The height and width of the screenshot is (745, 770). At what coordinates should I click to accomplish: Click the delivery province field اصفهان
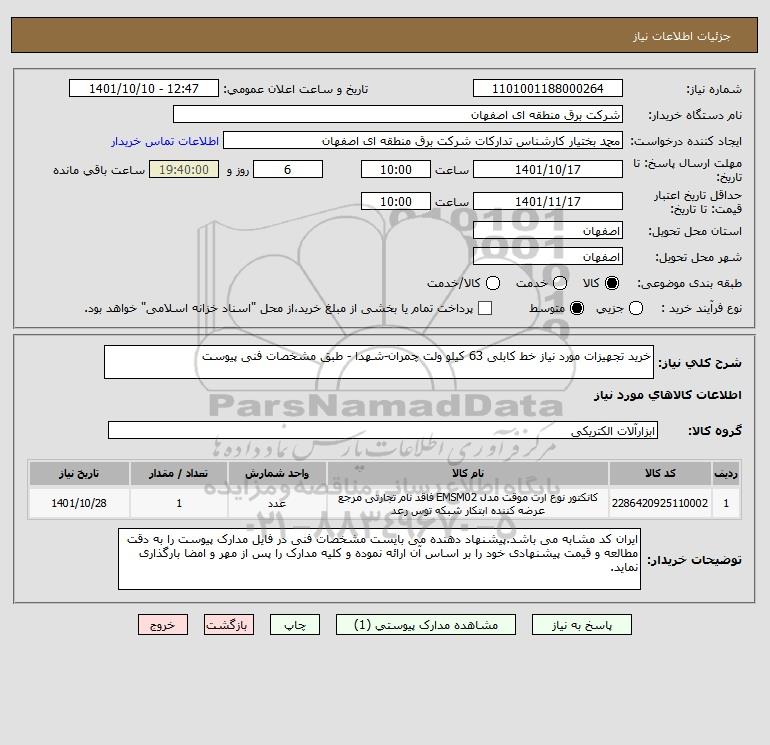(548, 230)
